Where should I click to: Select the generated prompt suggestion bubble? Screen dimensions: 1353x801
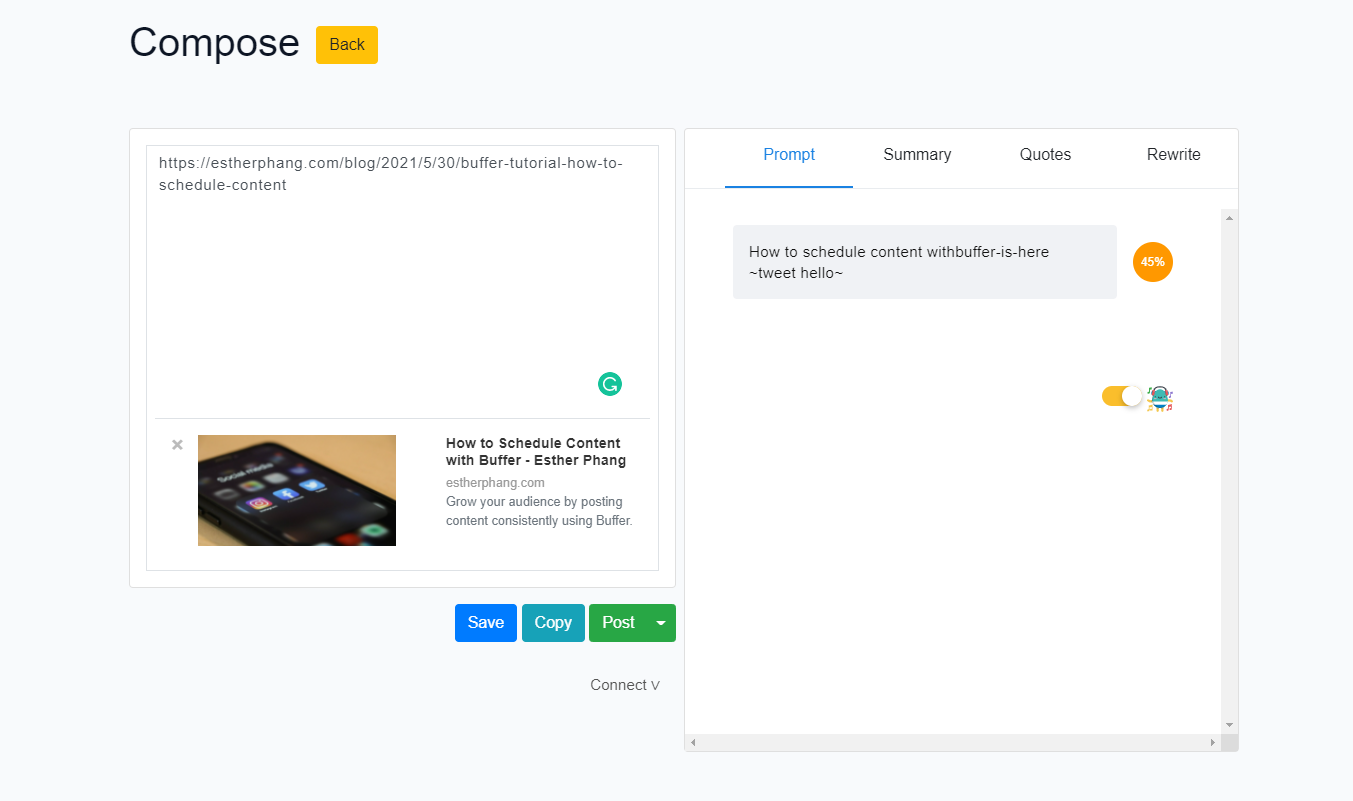[925, 262]
